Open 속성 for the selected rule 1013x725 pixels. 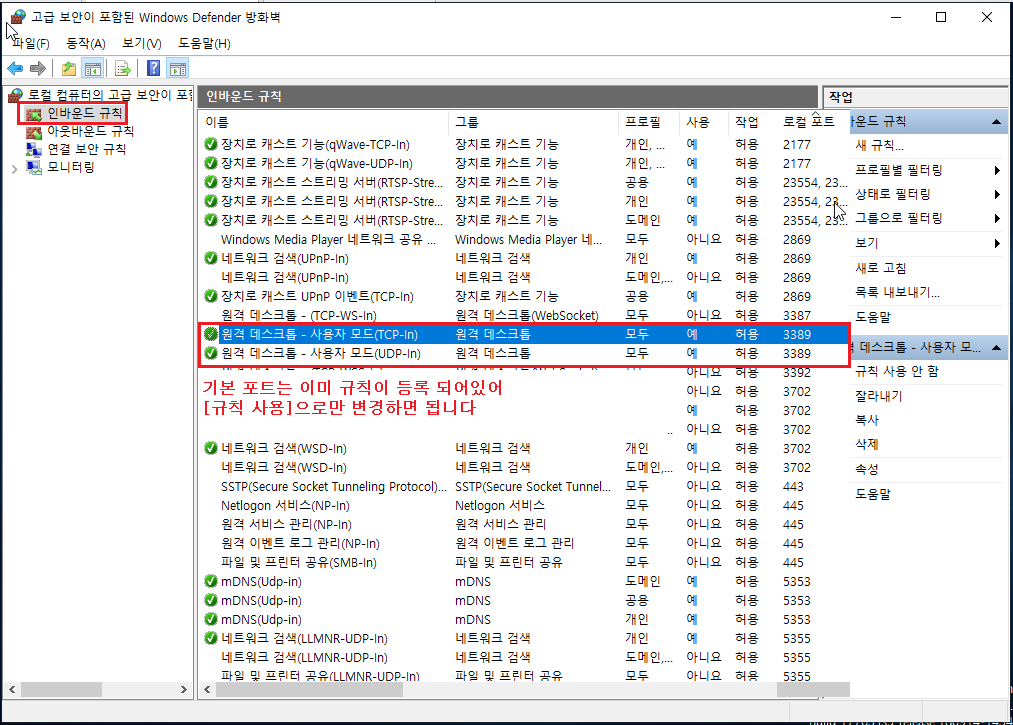867,469
